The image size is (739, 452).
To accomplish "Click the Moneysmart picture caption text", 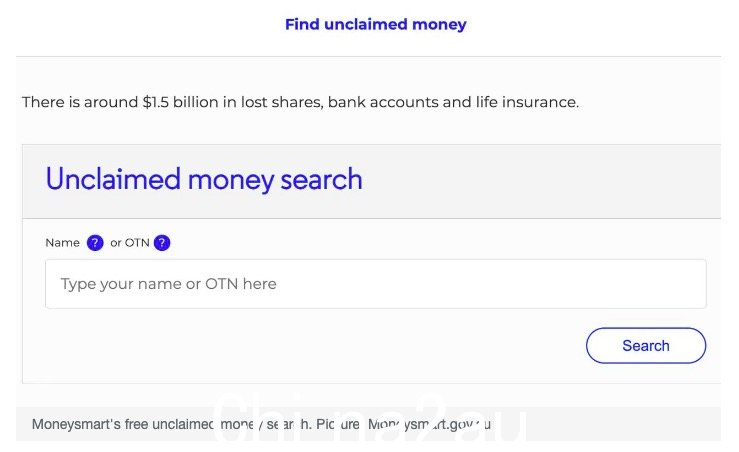I will pos(261,424).
